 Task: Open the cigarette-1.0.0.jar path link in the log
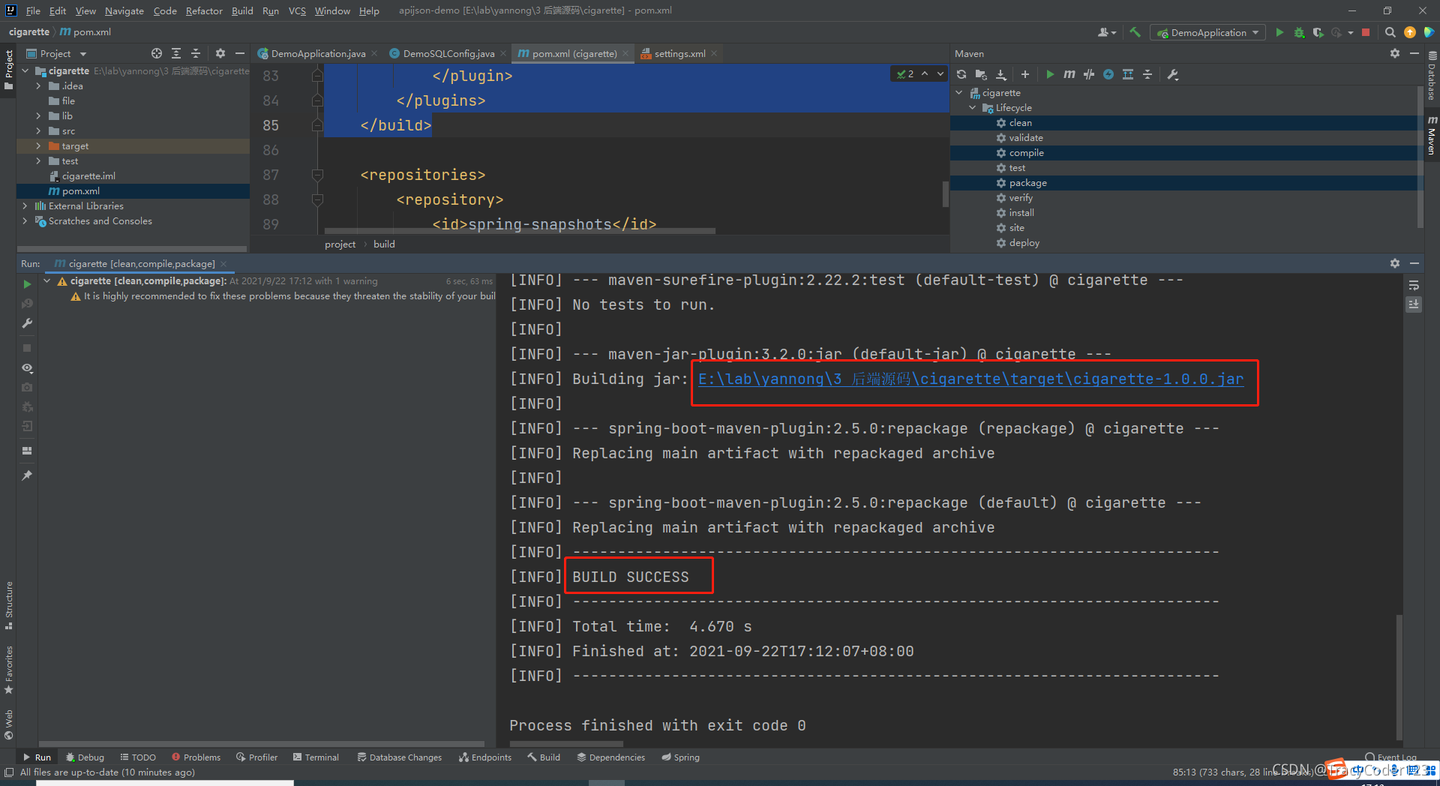(x=970, y=379)
